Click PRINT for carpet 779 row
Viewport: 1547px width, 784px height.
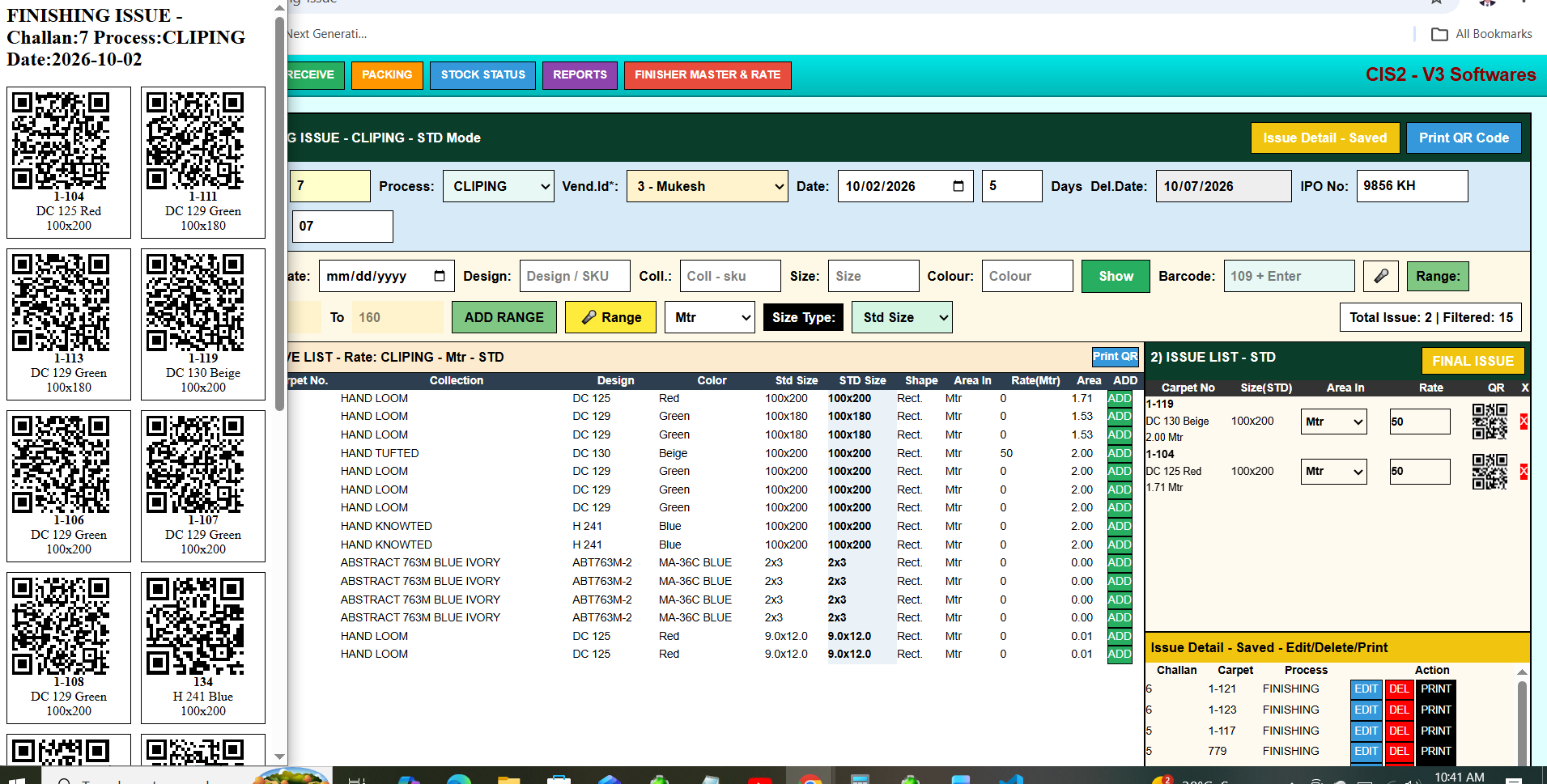pos(1436,751)
